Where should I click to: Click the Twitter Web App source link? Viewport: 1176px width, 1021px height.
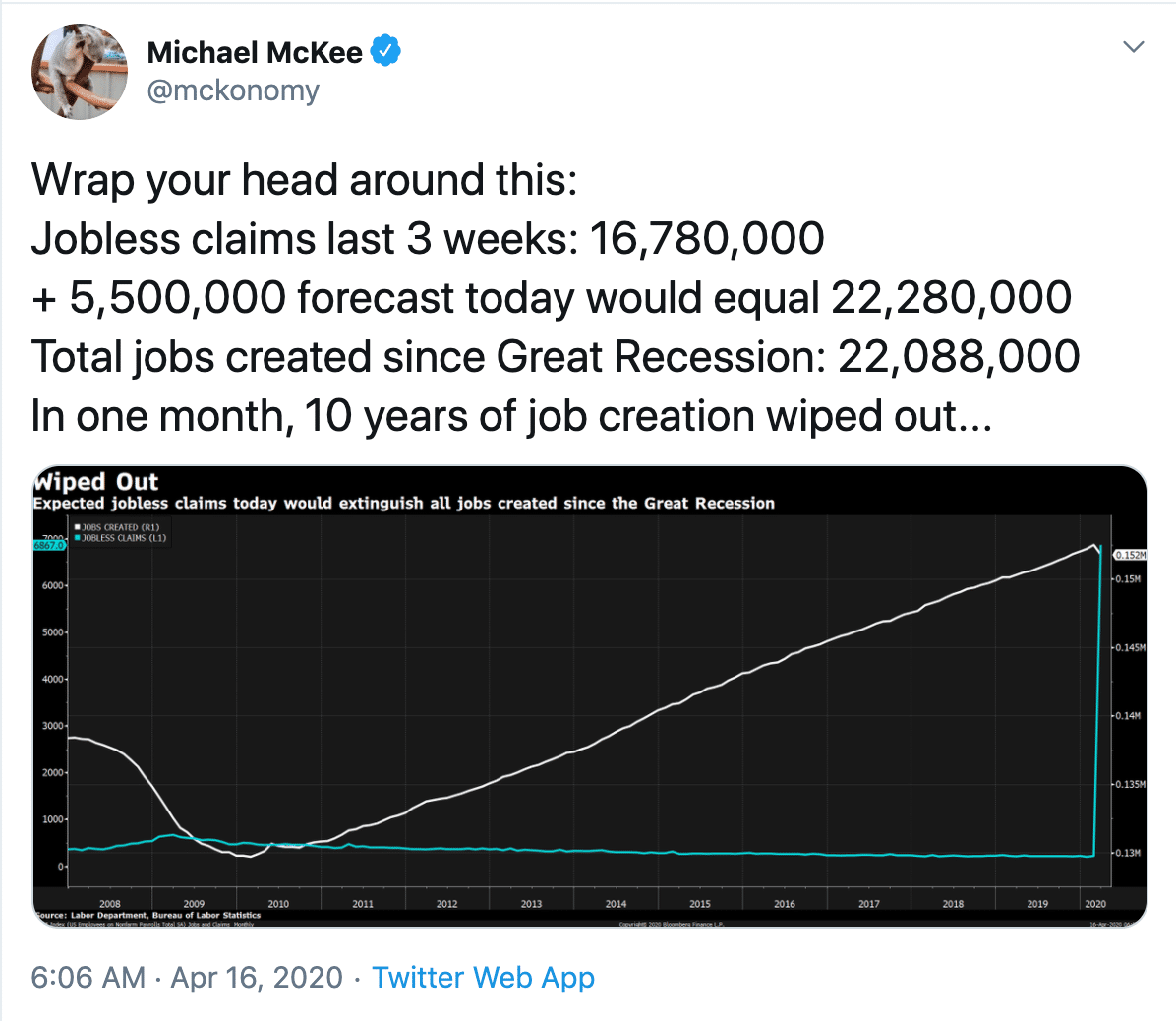pyautogui.click(x=483, y=978)
